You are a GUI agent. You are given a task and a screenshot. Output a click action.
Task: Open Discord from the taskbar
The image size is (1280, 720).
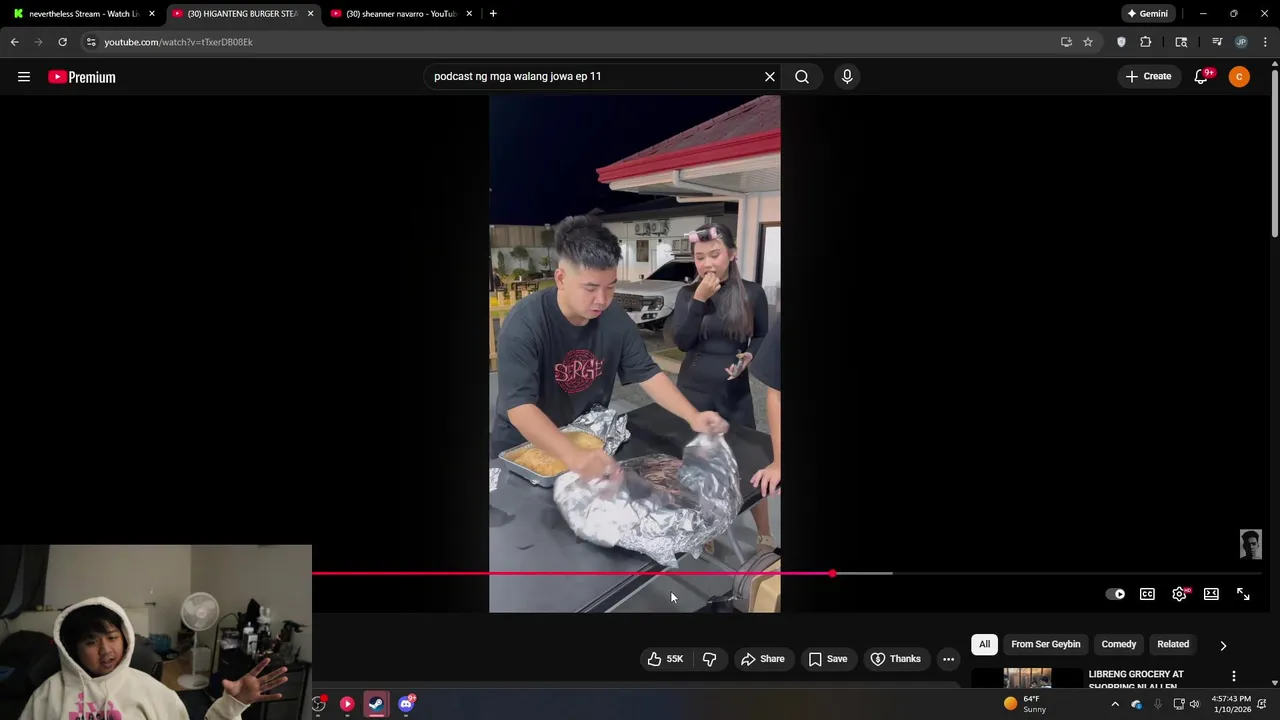tap(406, 704)
